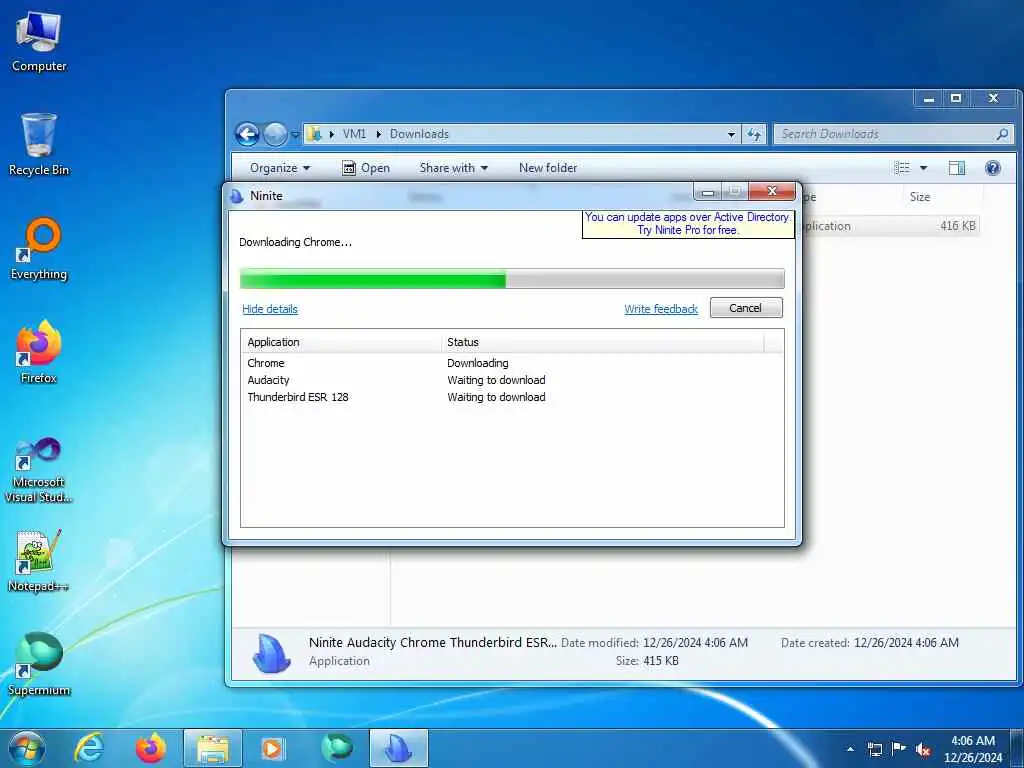This screenshot has height=768, width=1024.
Task: Click the Ninite file icon in details pane
Action: [x=271, y=653]
